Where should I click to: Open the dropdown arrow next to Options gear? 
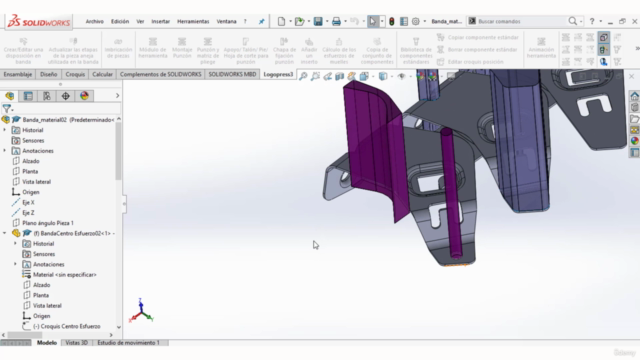tap(424, 21)
